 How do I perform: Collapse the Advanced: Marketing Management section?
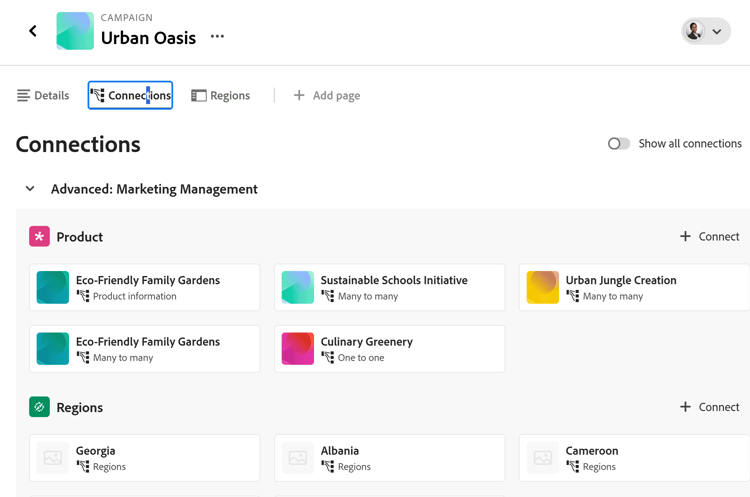click(x=30, y=189)
